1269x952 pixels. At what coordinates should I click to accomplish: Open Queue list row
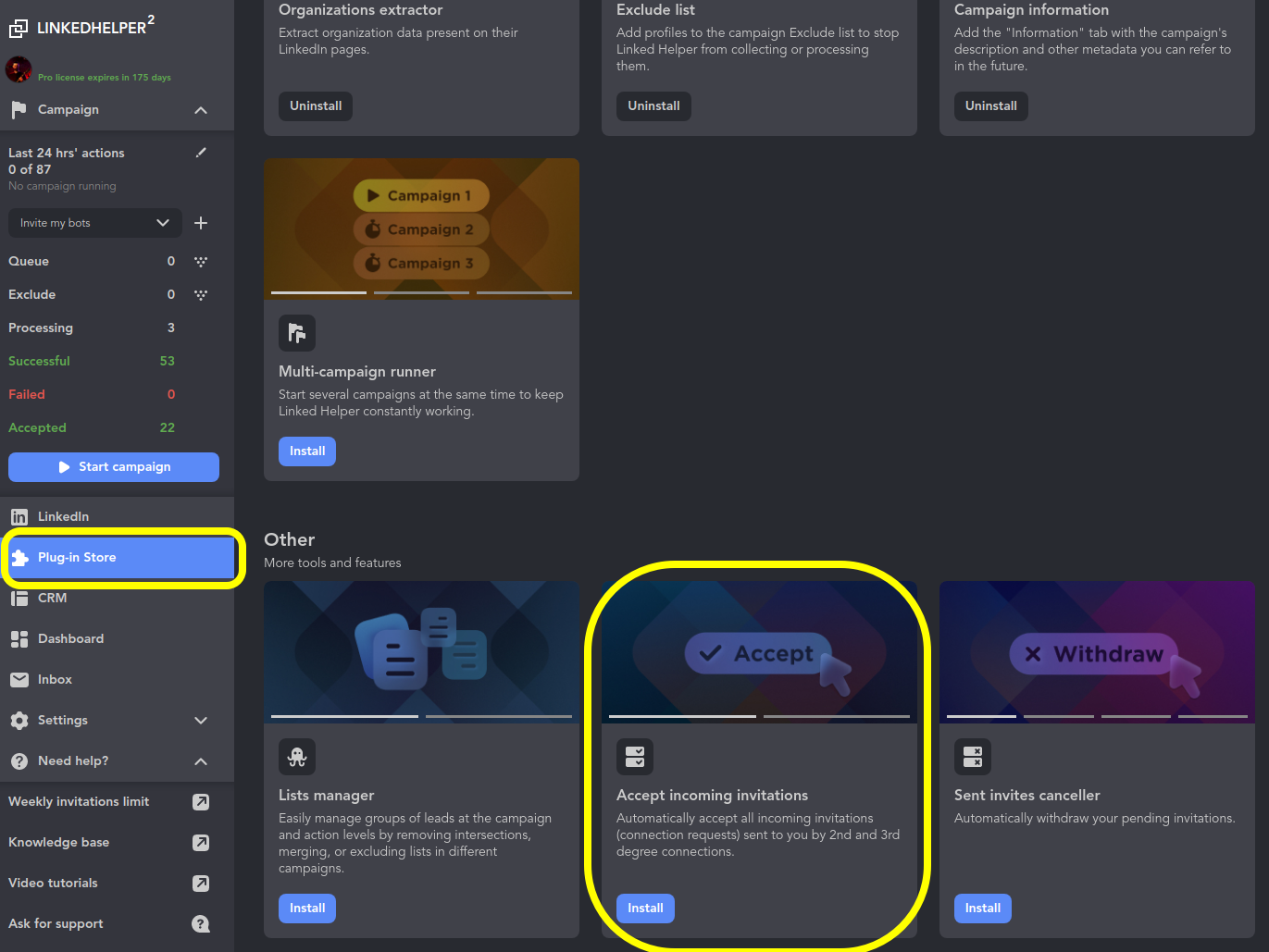pos(92,262)
